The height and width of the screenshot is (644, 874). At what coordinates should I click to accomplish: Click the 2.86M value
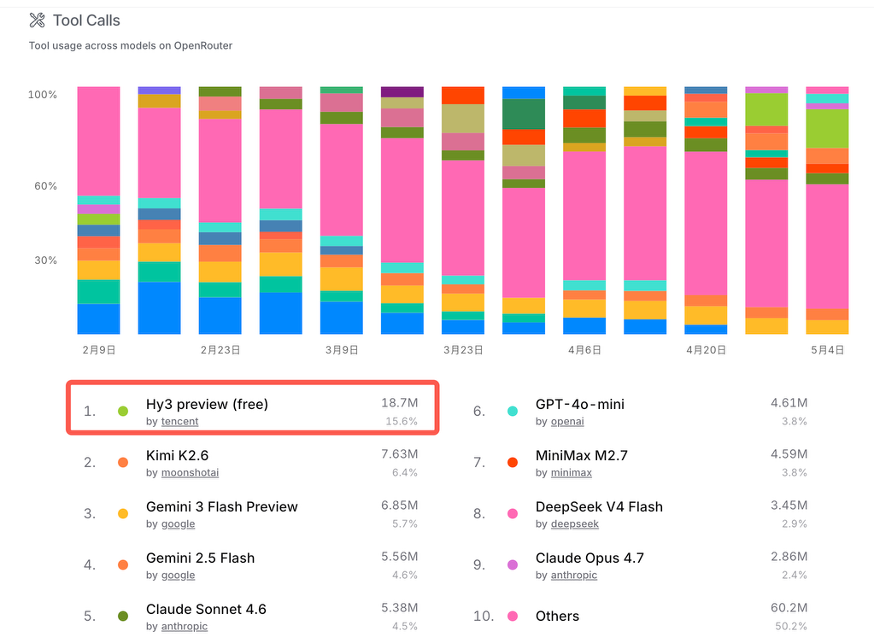[x=789, y=556]
